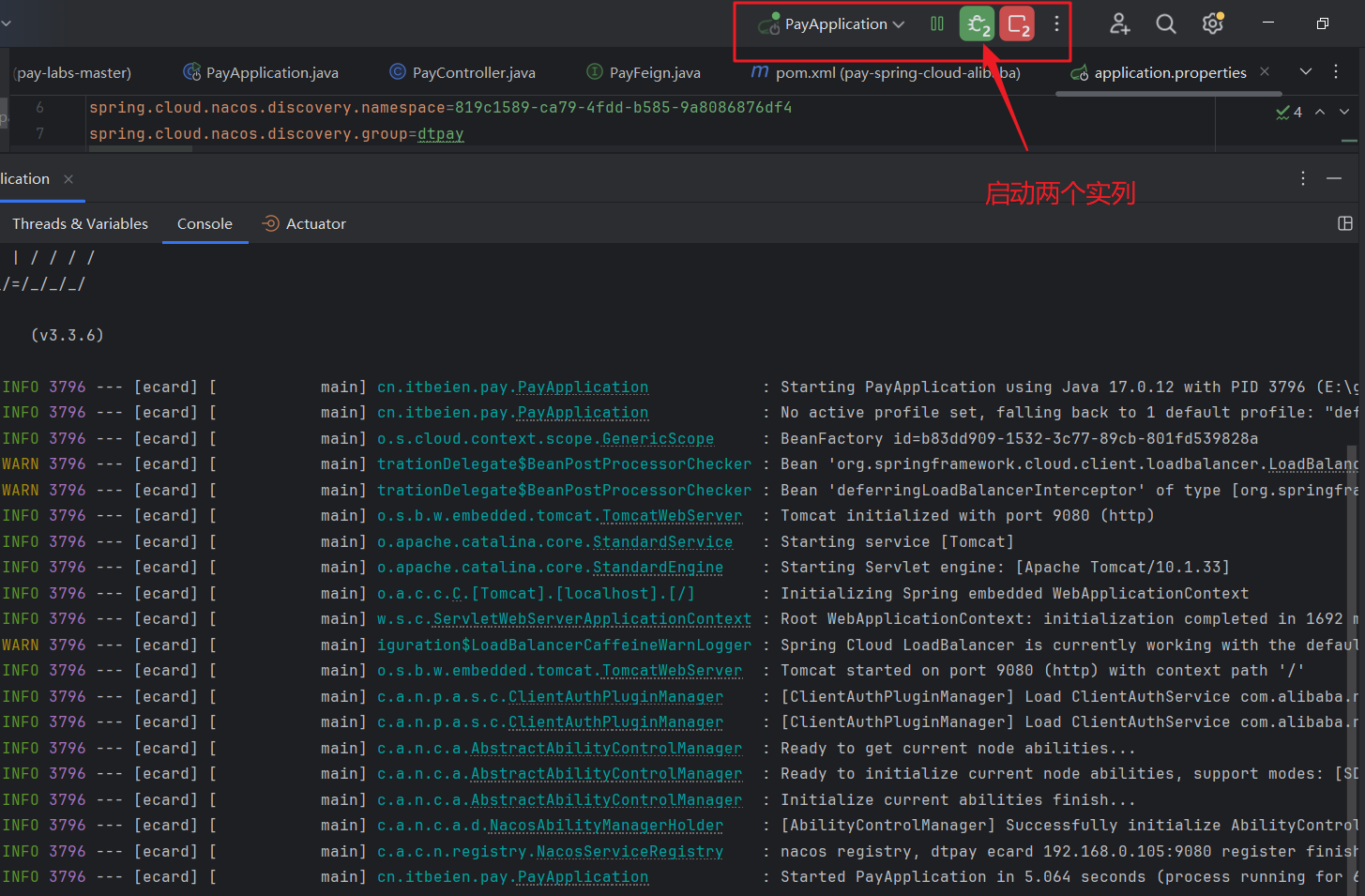Switch to the PayApplication.java editor tab
Image resolution: width=1365 pixels, height=896 pixels.
[x=261, y=72]
